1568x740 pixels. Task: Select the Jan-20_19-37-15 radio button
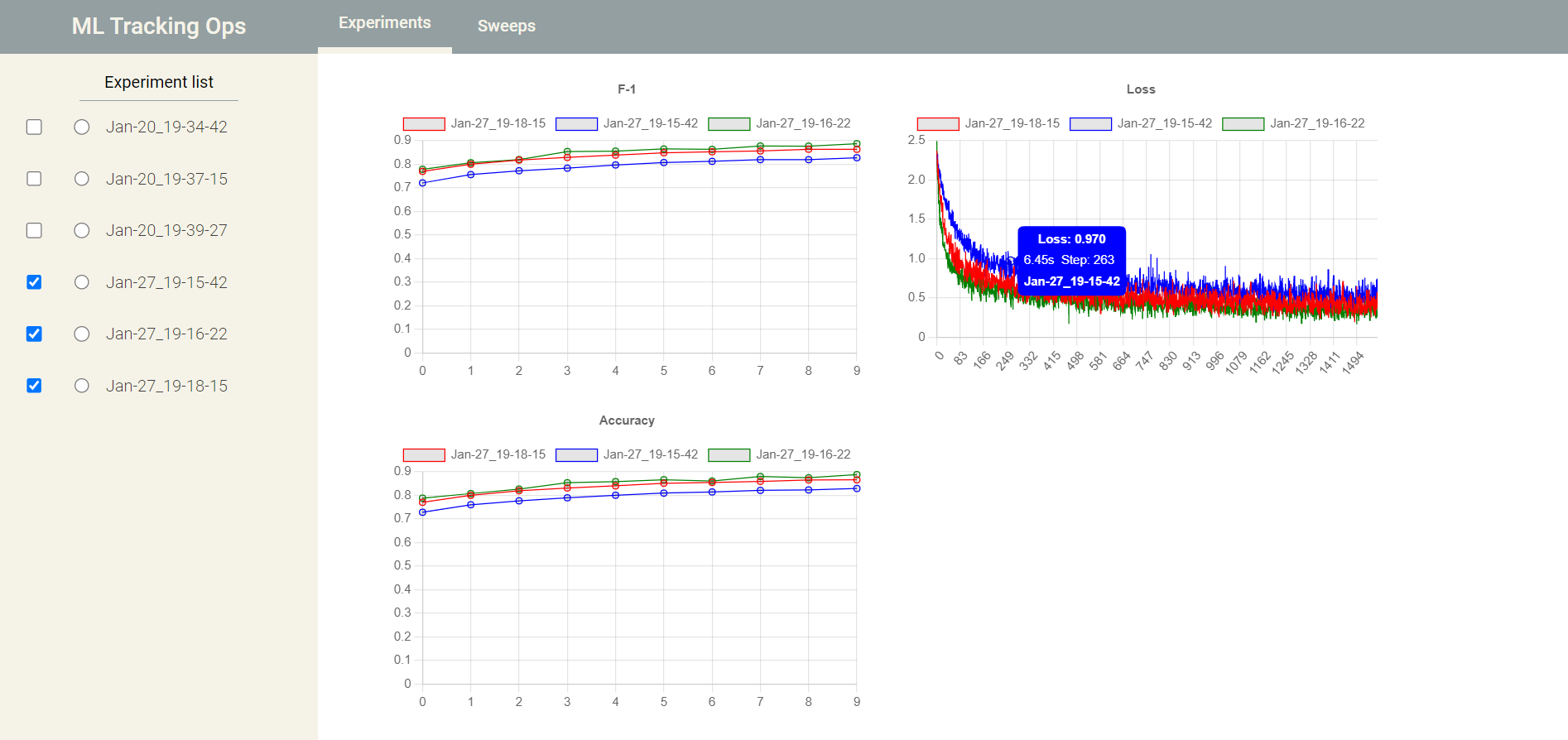pyautogui.click(x=82, y=179)
